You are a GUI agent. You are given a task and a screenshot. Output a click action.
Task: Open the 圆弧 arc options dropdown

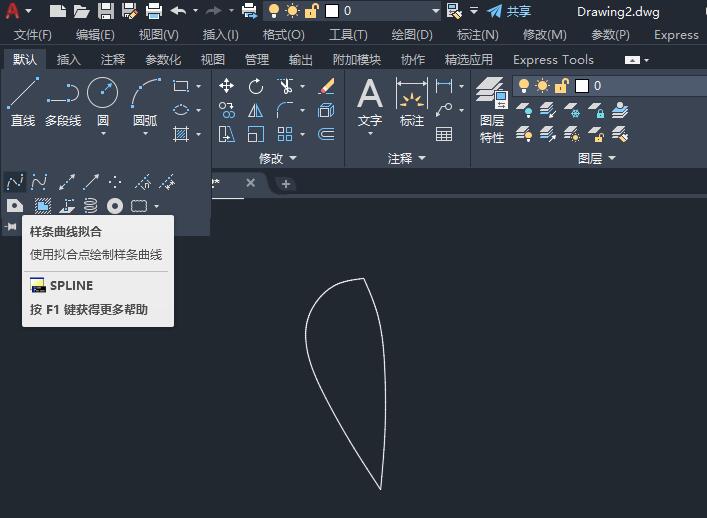(145, 134)
